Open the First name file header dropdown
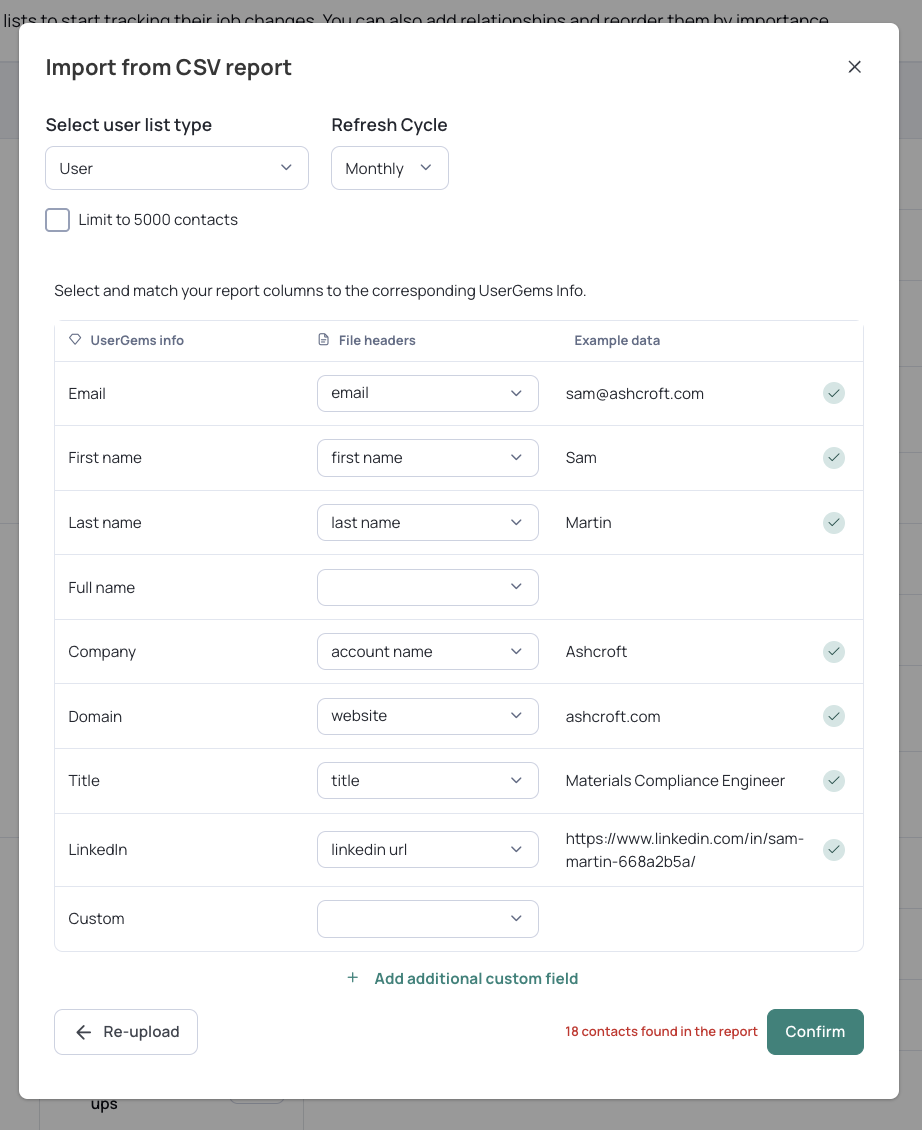Viewport: 922px width, 1130px height. click(427, 458)
